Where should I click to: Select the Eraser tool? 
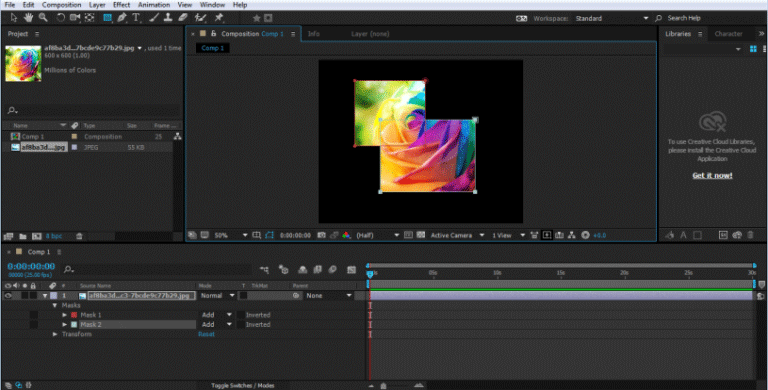click(x=183, y=18)
